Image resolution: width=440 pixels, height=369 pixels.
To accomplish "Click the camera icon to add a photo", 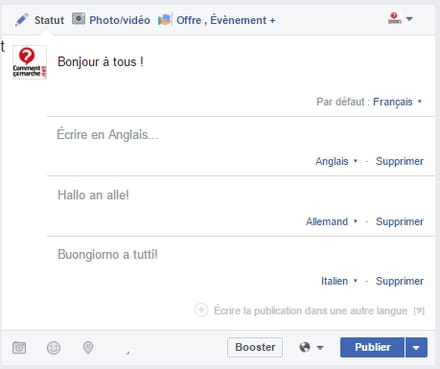I will [19, 348].
